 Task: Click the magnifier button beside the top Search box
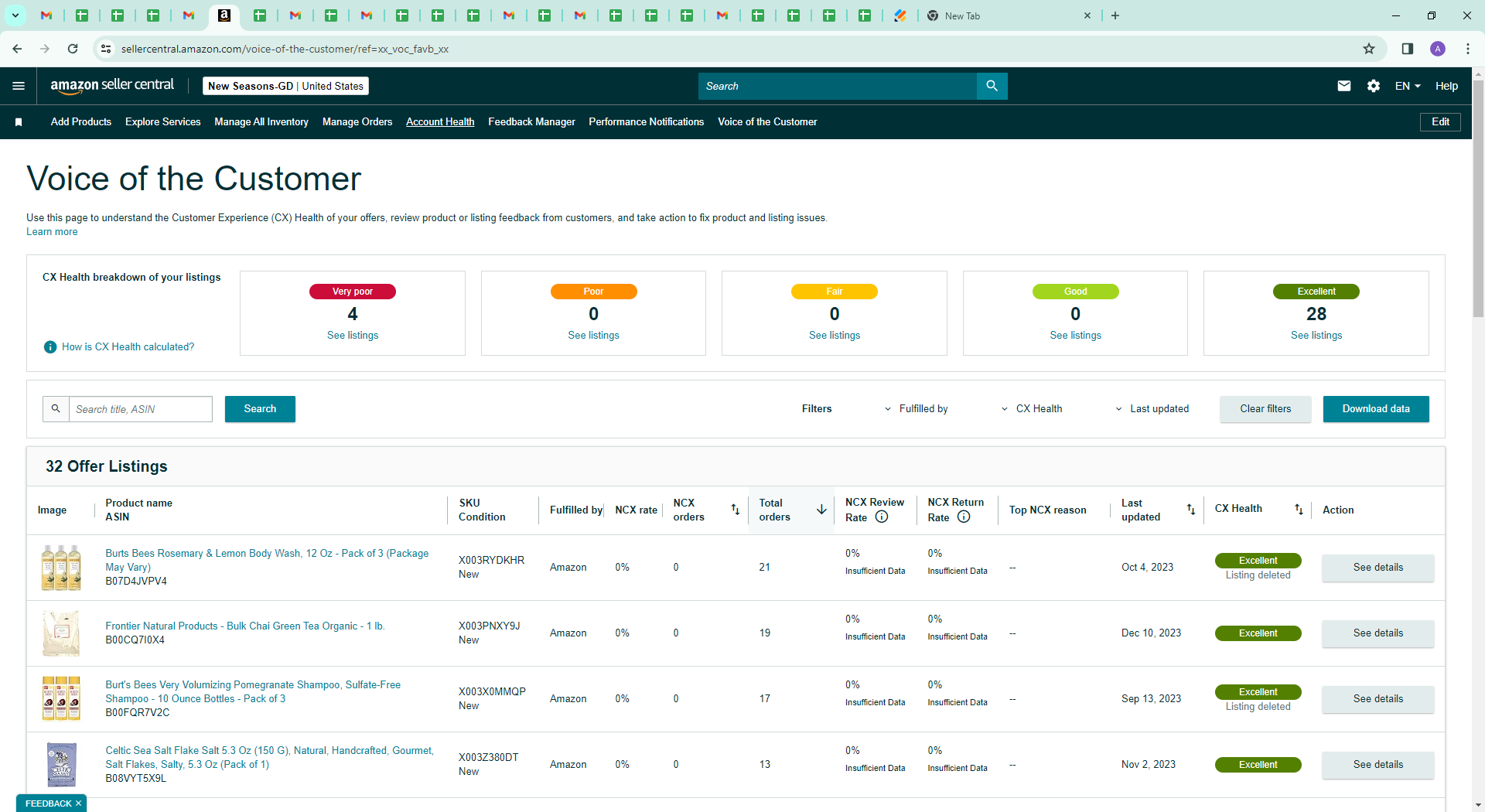coord(992,86)
